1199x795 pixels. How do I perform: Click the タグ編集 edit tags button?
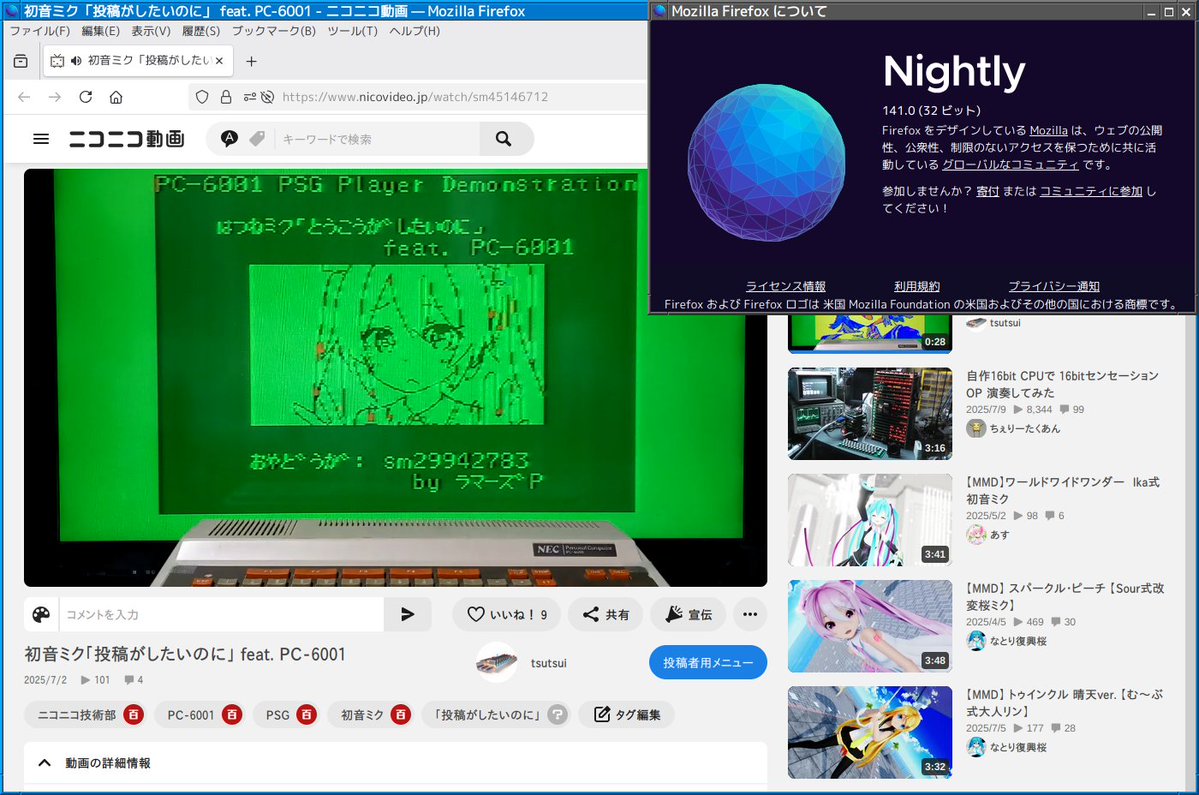click(x=627, y=715)
